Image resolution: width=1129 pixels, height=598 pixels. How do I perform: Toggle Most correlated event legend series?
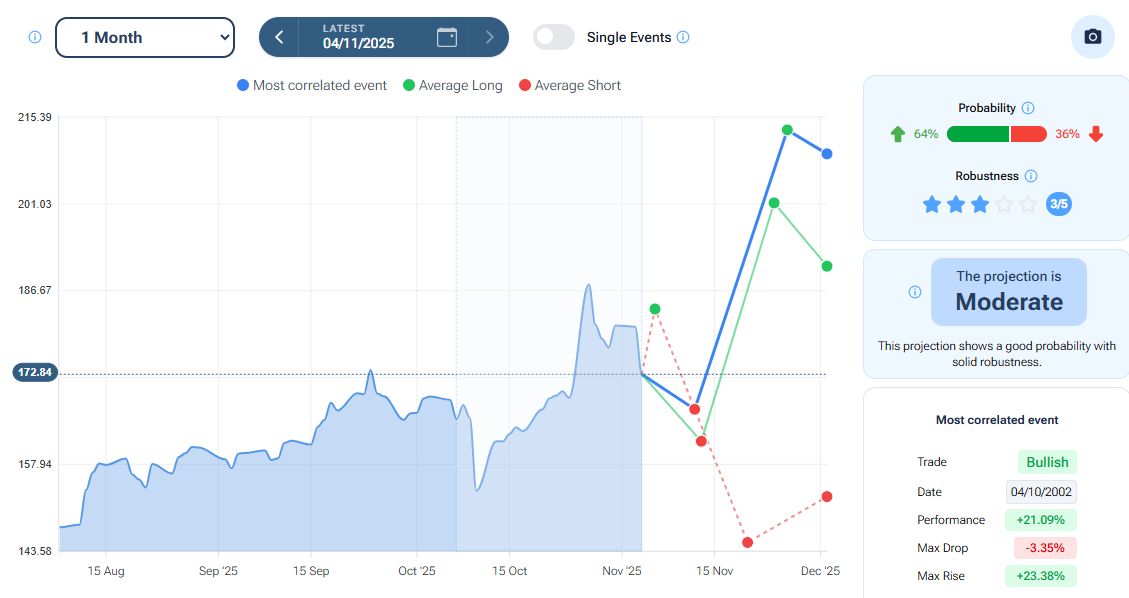tap(311, 86)
